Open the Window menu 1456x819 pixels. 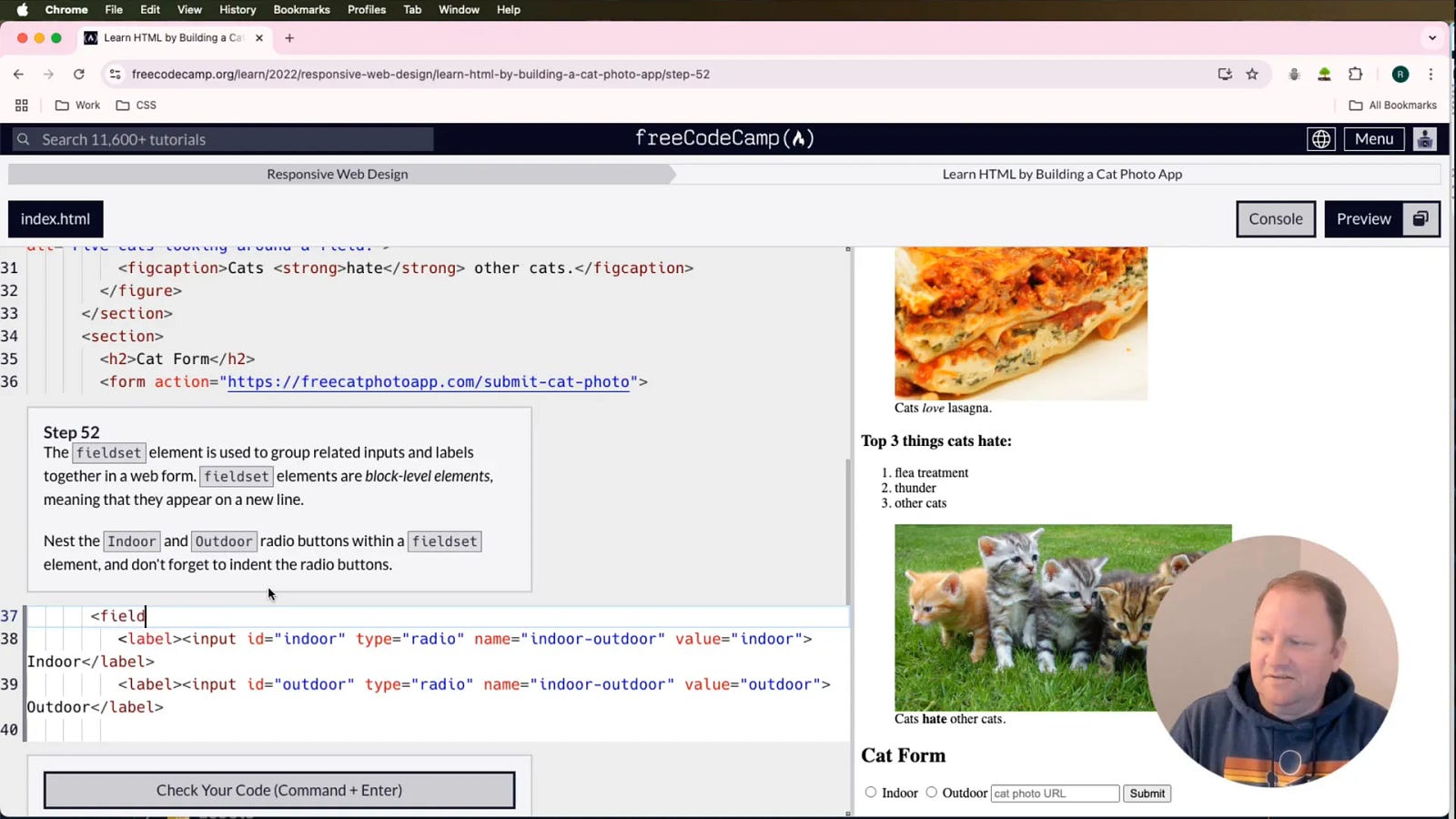[459, 10]
